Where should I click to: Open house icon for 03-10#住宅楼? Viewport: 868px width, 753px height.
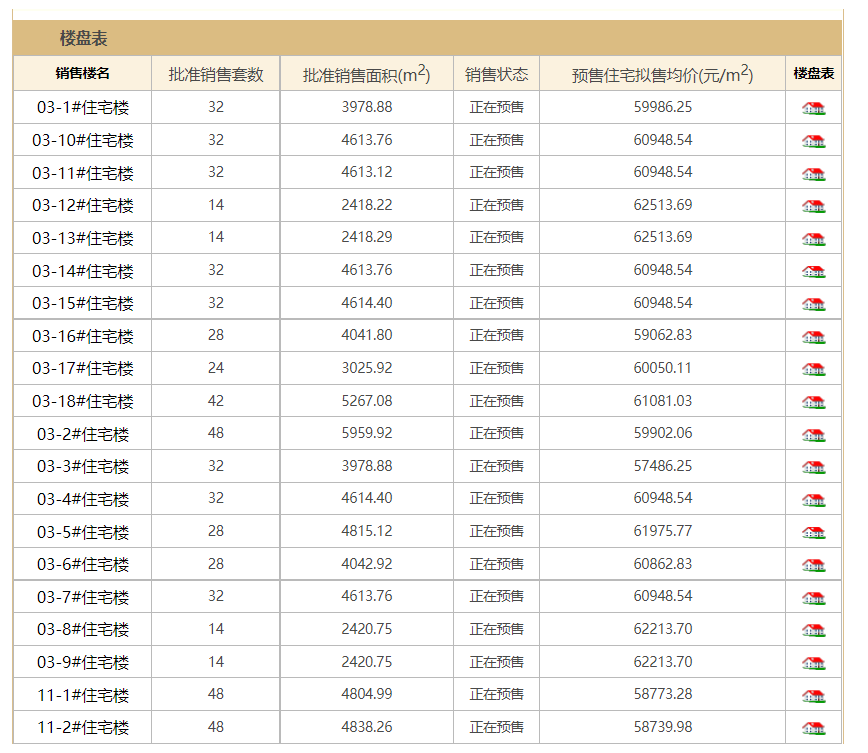coord(813,141)
